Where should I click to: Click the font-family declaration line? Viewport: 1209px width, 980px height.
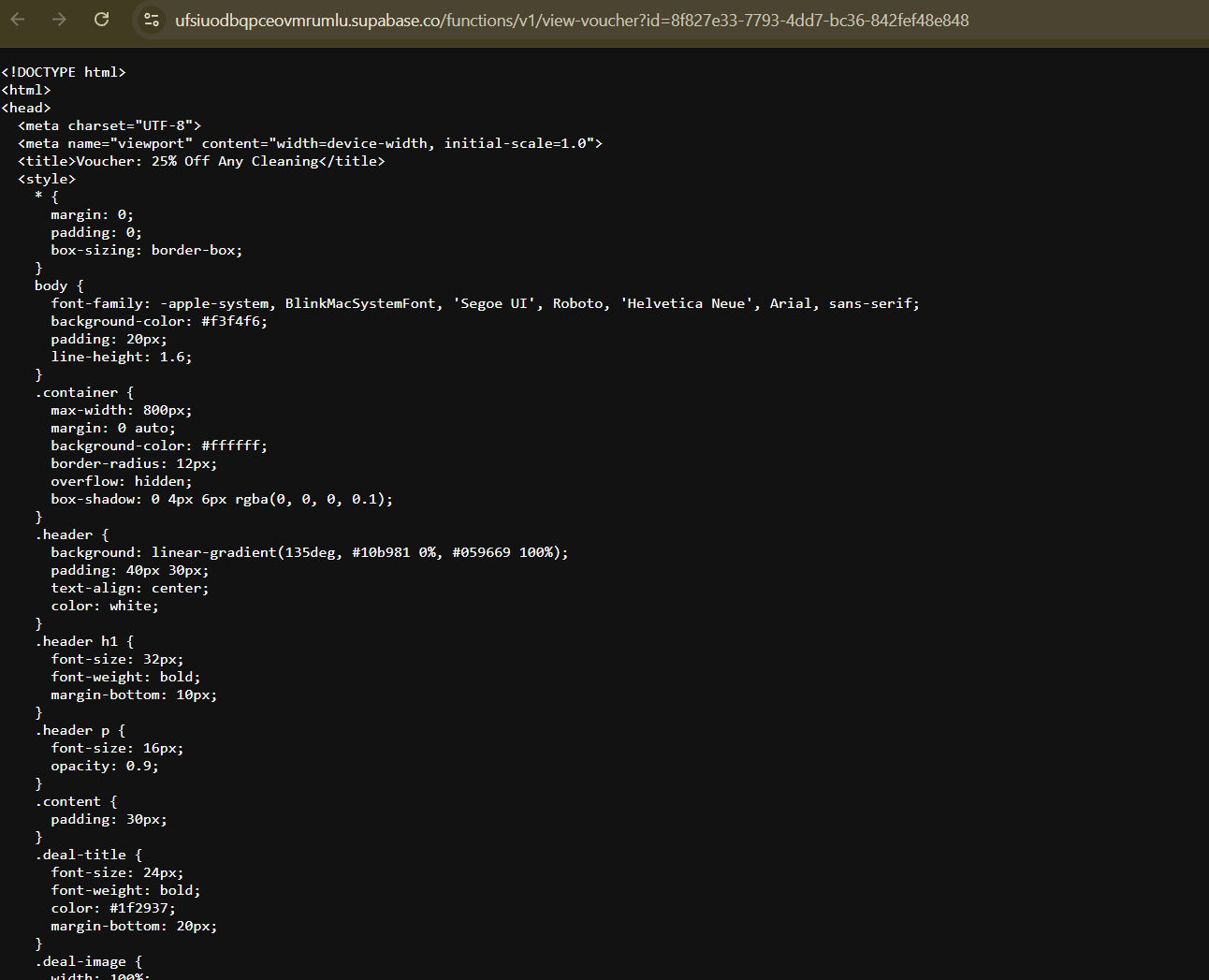485,303
